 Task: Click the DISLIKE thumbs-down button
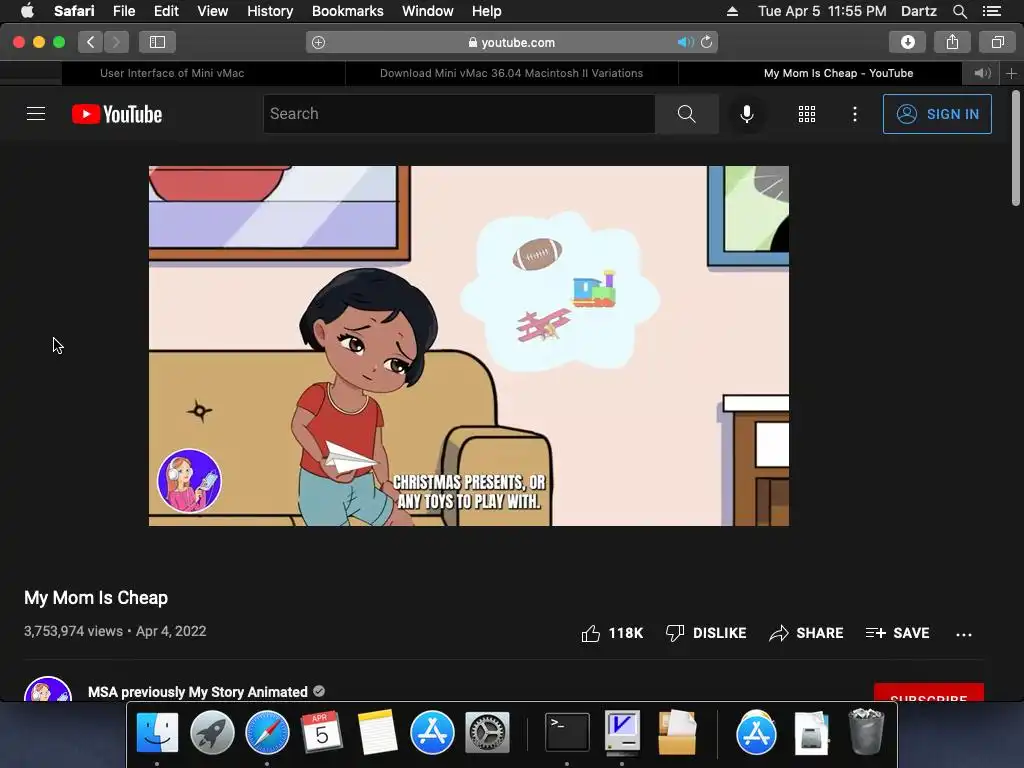tap(705, 633)
